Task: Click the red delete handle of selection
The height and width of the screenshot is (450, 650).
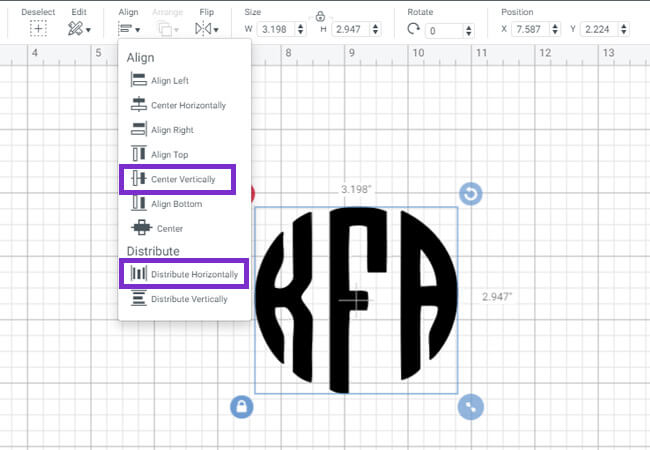Action: (x=253, y=194)
